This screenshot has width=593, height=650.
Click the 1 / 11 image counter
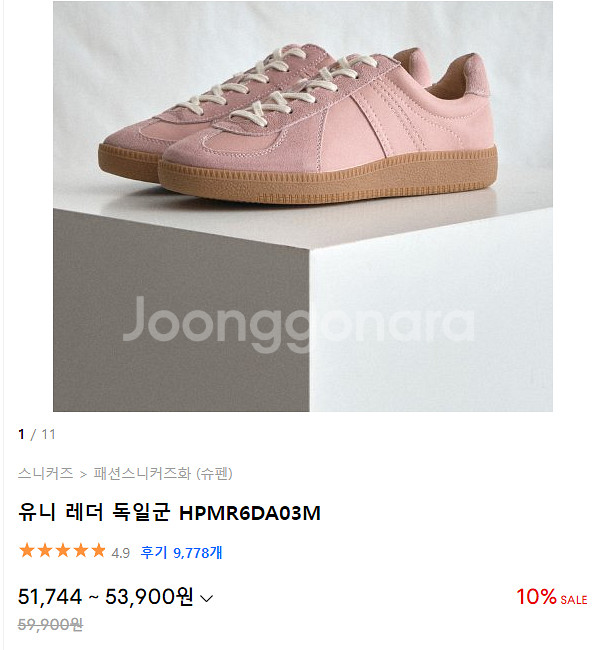[36, 434]
